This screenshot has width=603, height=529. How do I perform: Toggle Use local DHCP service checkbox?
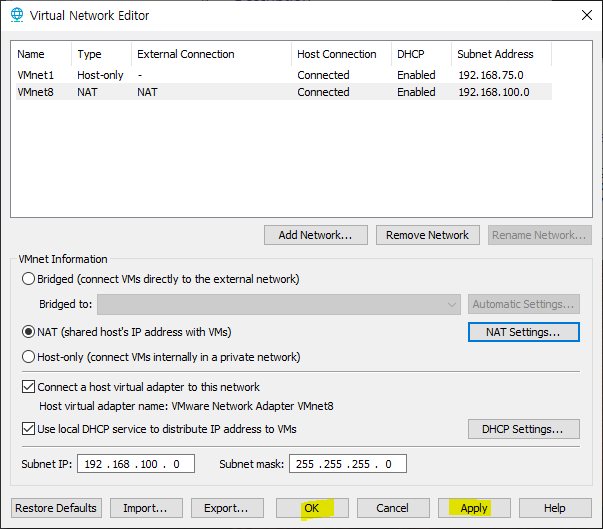28,429
